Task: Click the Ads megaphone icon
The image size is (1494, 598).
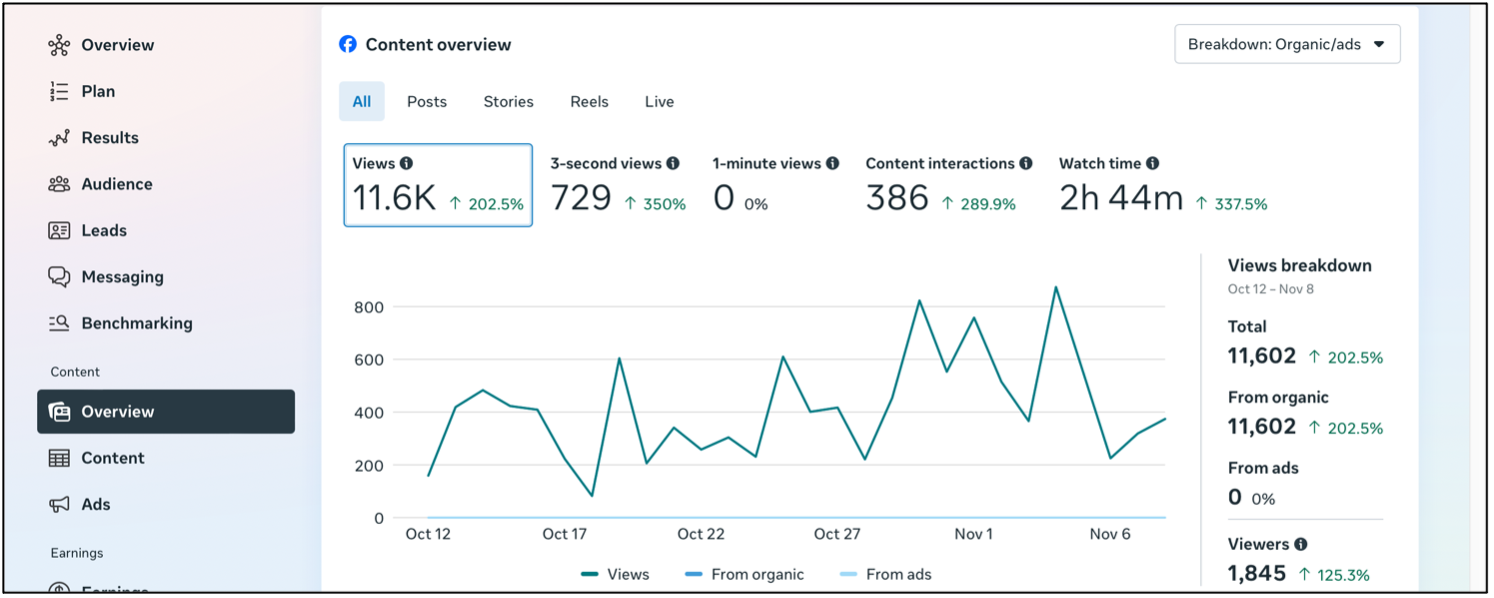Action: [x=59, y=505]
